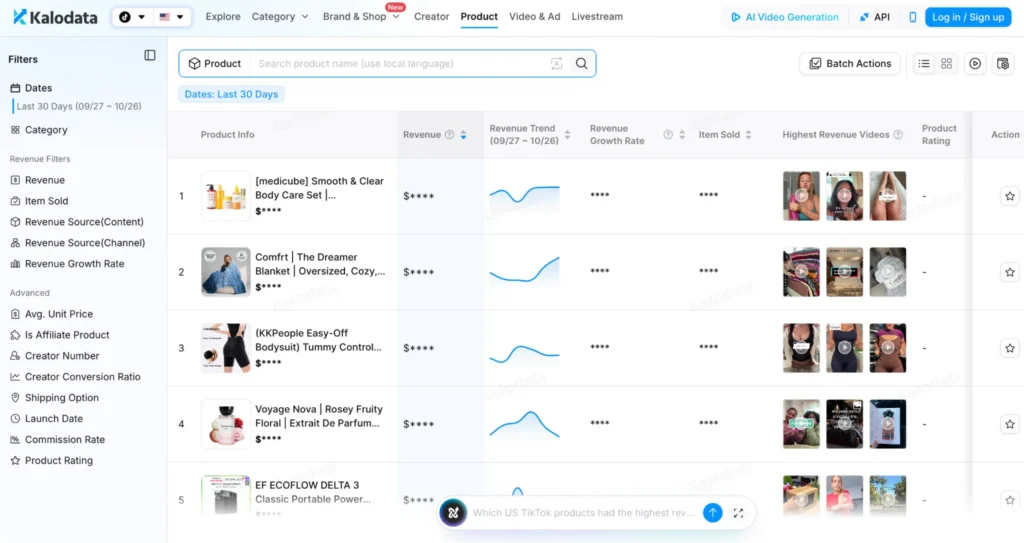This screenshot has height=543, width=1024.
Task: Select the Product tab
Action: 479,16
